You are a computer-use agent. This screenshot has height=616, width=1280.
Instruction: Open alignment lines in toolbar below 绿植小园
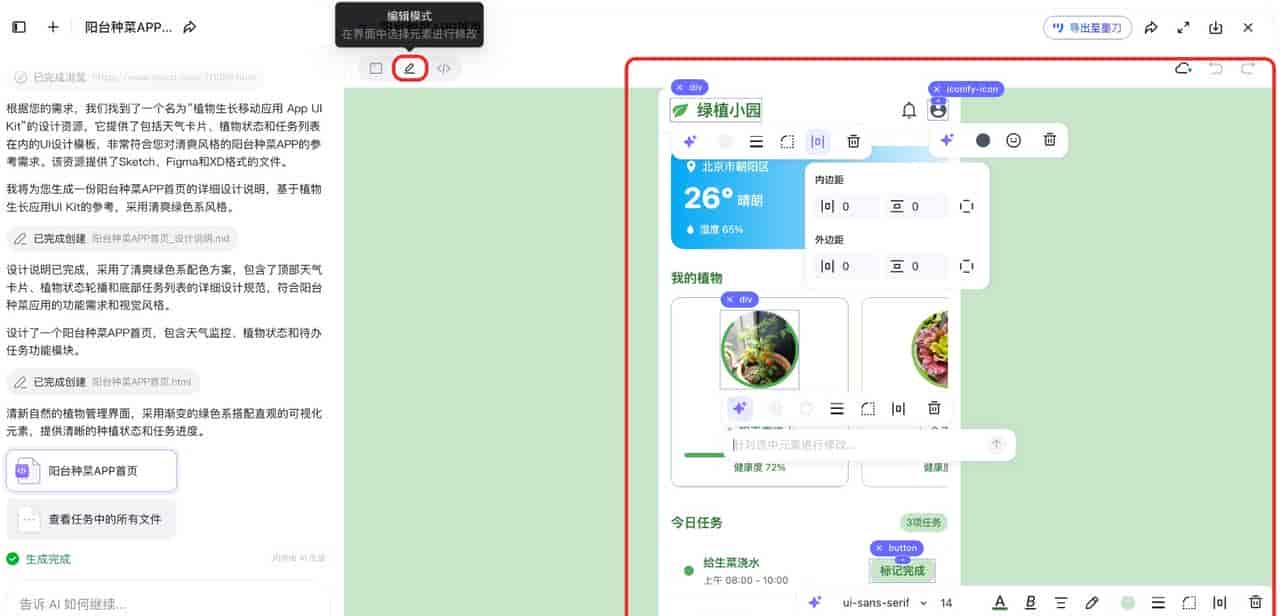756,142
